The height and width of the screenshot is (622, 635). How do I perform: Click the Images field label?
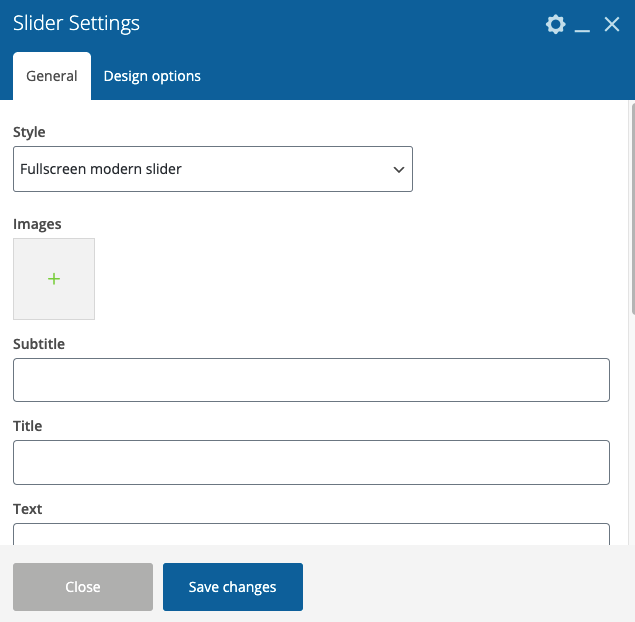[37, 224]
